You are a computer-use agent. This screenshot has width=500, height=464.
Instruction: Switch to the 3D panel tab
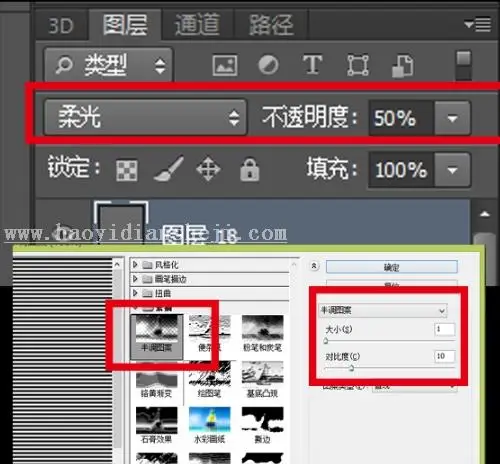(x=61, y=25)
